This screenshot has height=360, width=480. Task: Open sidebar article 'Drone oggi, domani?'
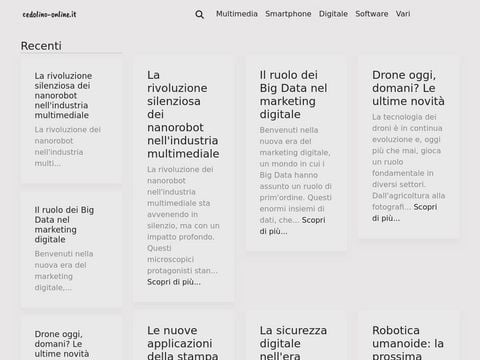62,344
